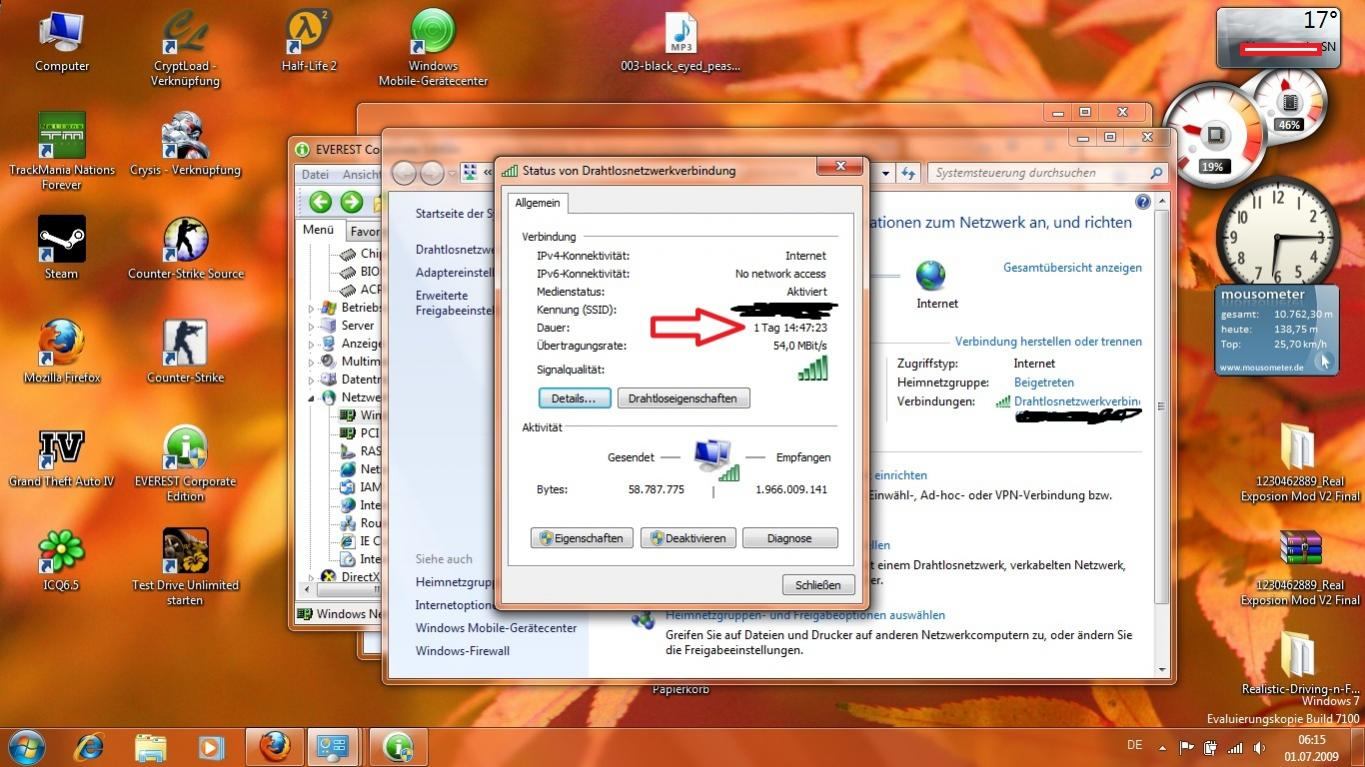Screen dimensions: 1365x767
Task: Click the Details... button
Action: (574, 398)
